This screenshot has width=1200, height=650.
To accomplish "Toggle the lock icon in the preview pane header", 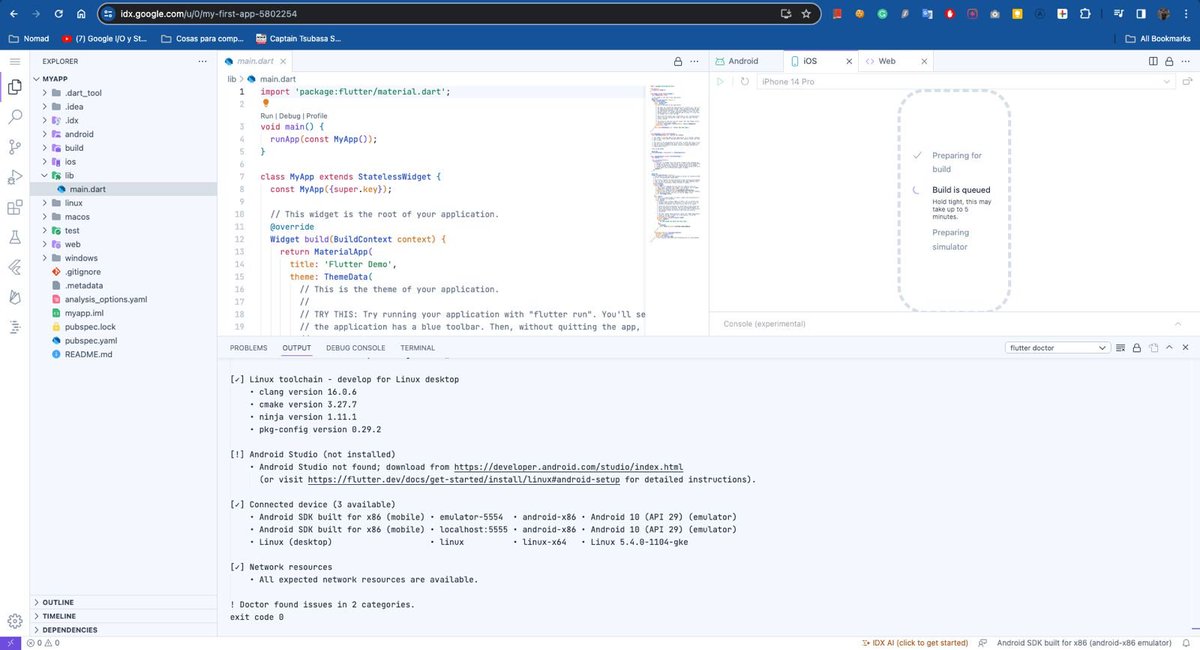I will point(1168,61).
